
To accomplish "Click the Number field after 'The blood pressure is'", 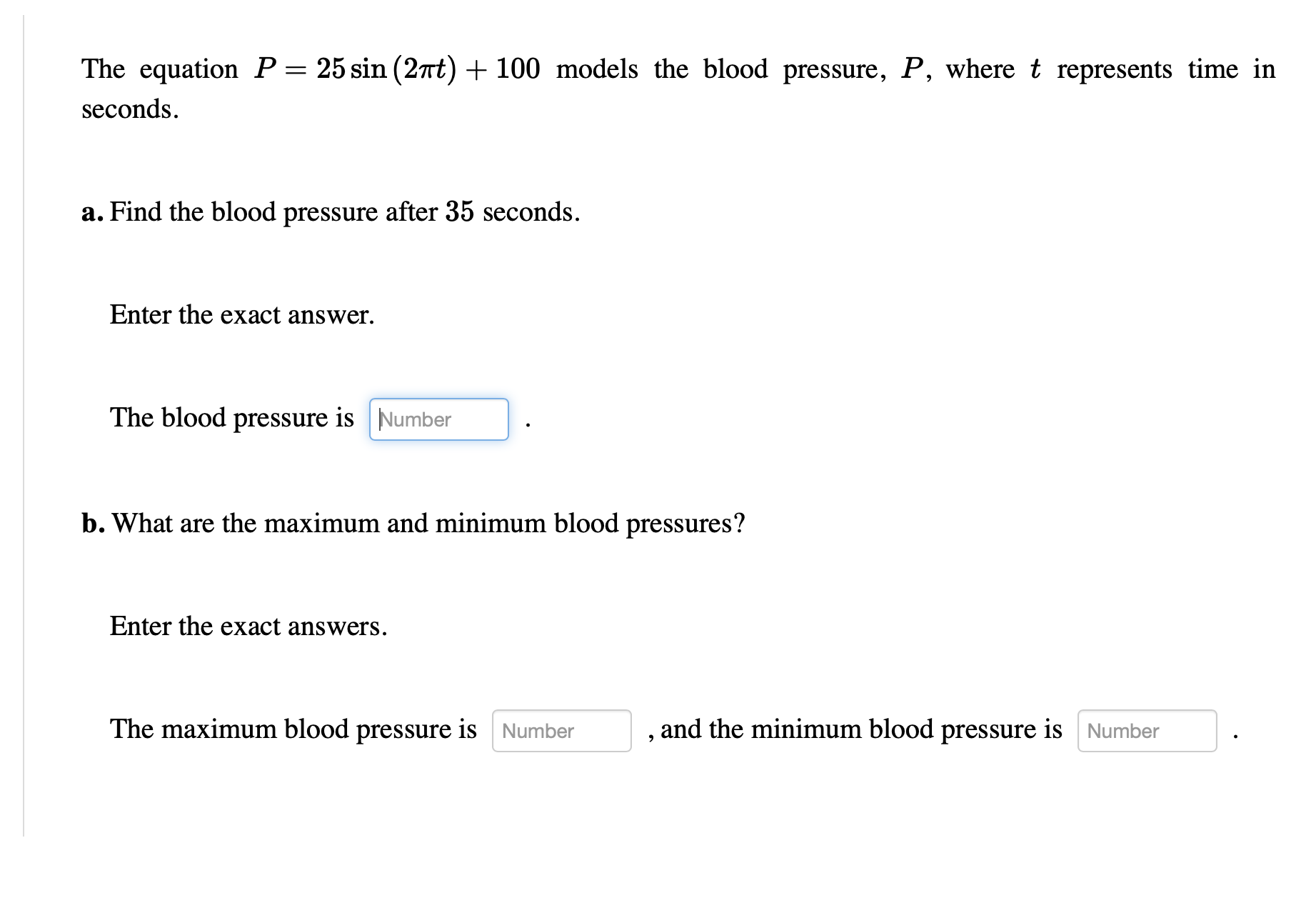I will [438, 419].
